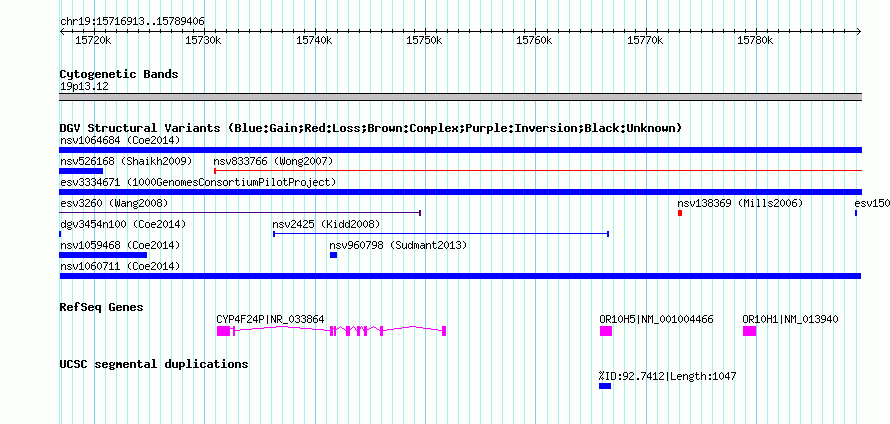This screenshot has height=424, width=890.
Task: Click the nsv2425 (Kidd2008) blue line
Action: (x=441, y=234)
